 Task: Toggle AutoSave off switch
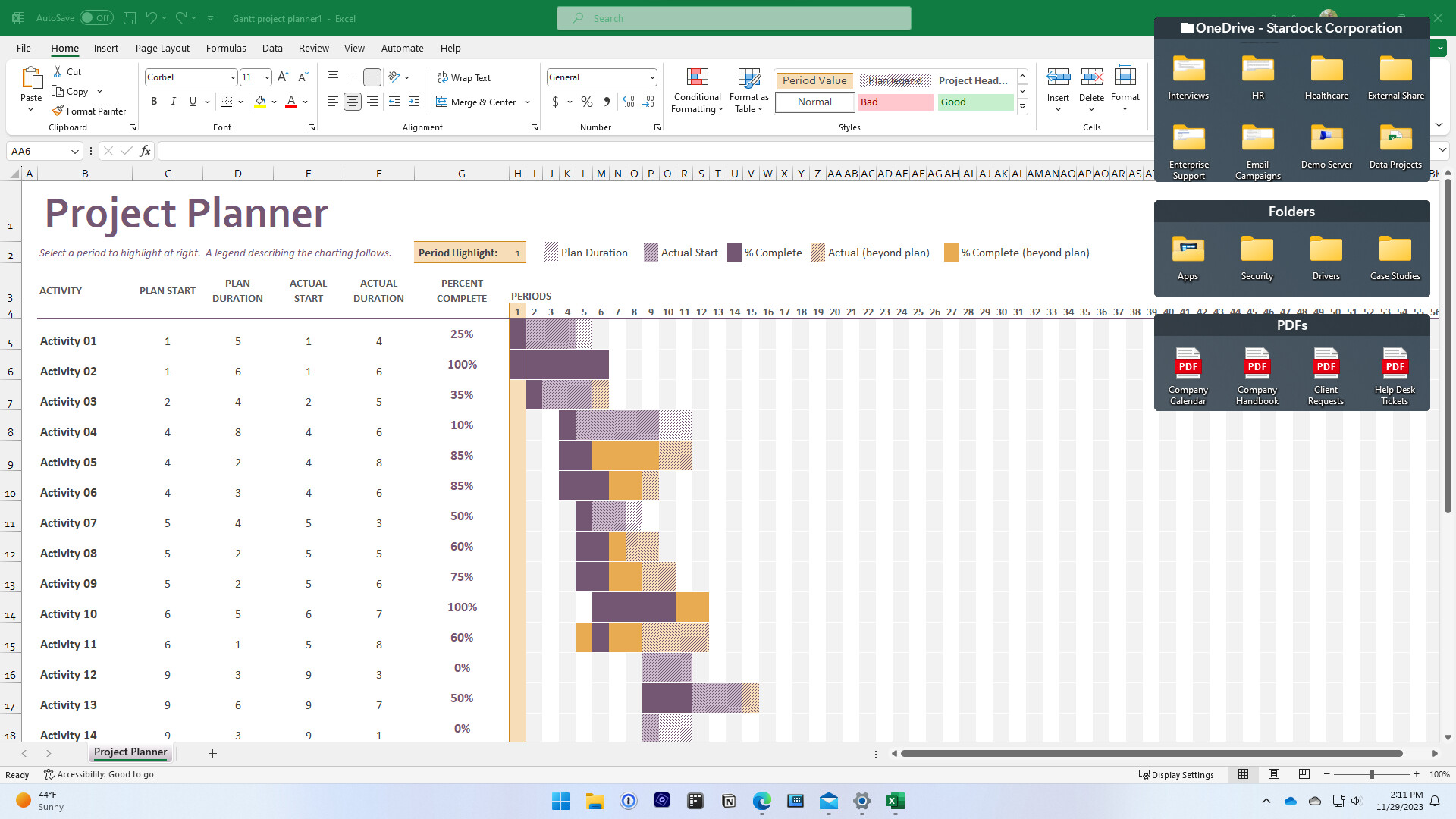tap(96, 17)
